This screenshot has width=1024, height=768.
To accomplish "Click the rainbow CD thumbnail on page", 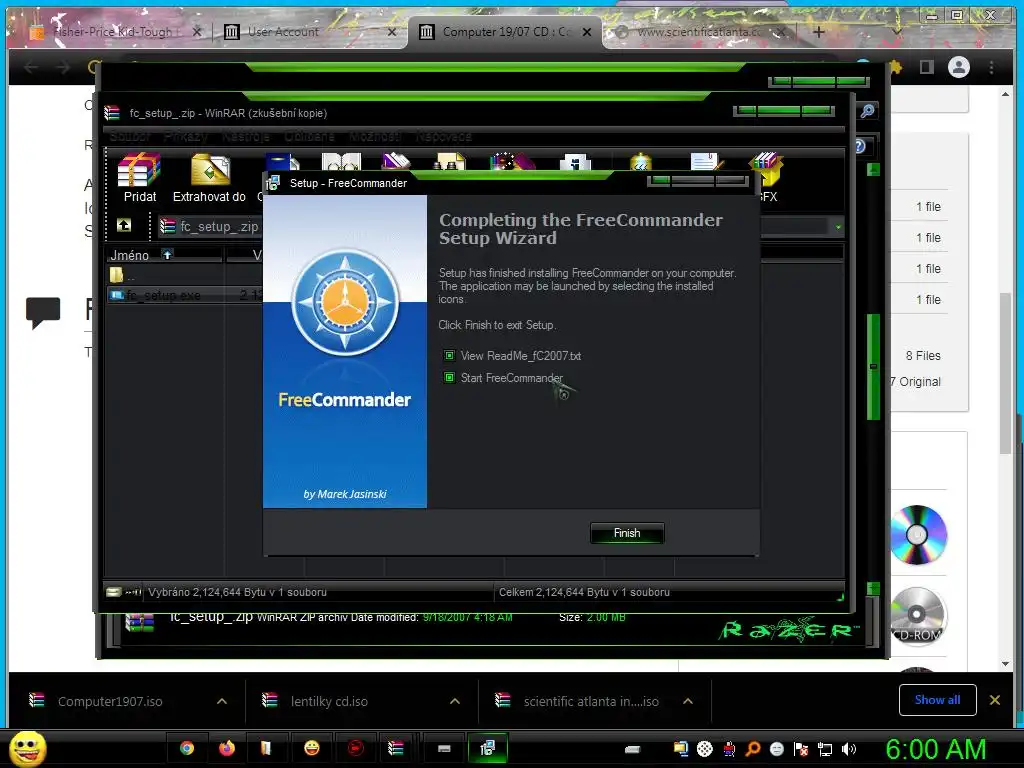I will tap(918, 534).
